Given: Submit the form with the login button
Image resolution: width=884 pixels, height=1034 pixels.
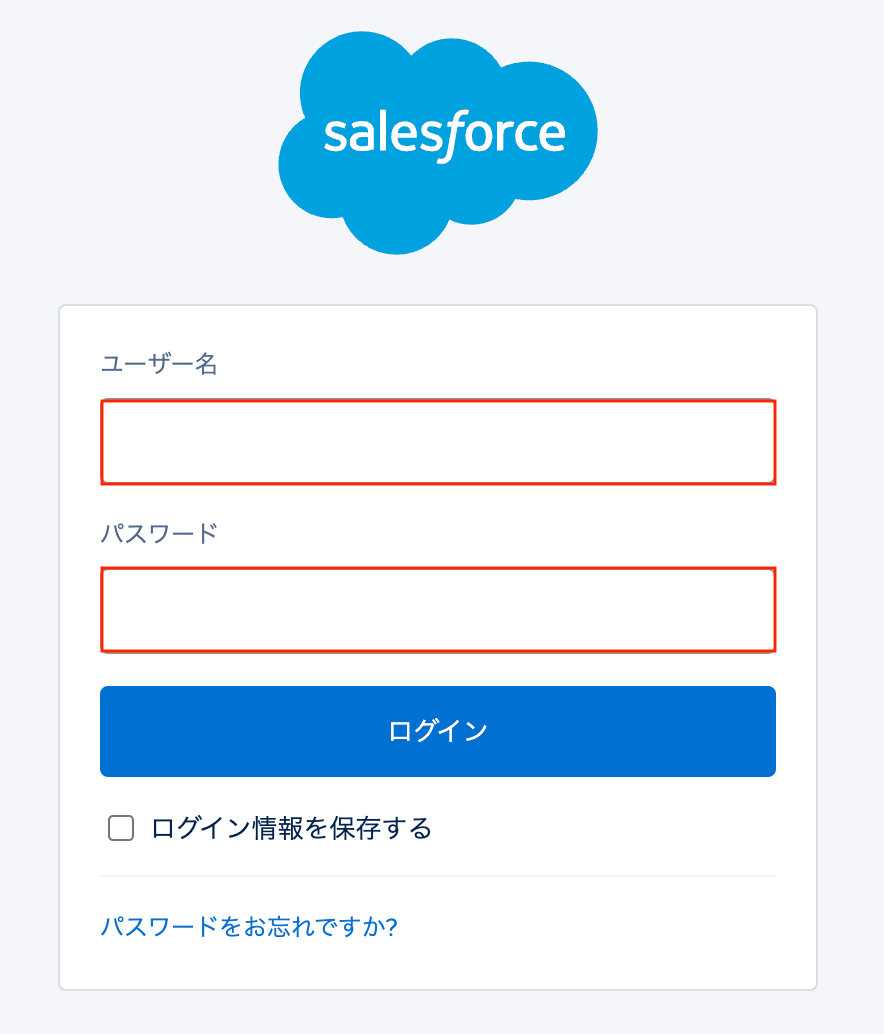Looking at the screenshot, I should click(438, 731).
